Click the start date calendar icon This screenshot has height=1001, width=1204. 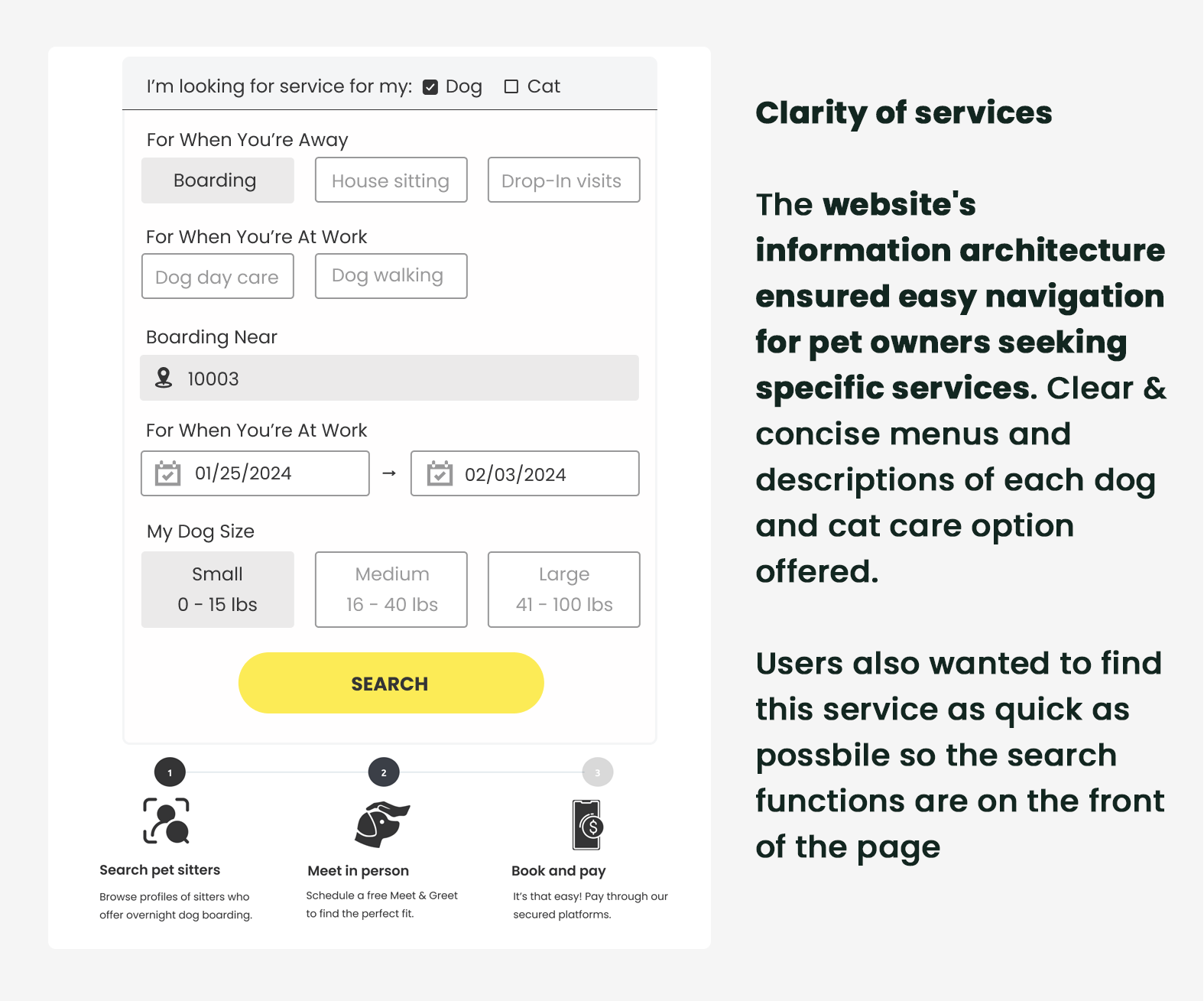(168, 473)
